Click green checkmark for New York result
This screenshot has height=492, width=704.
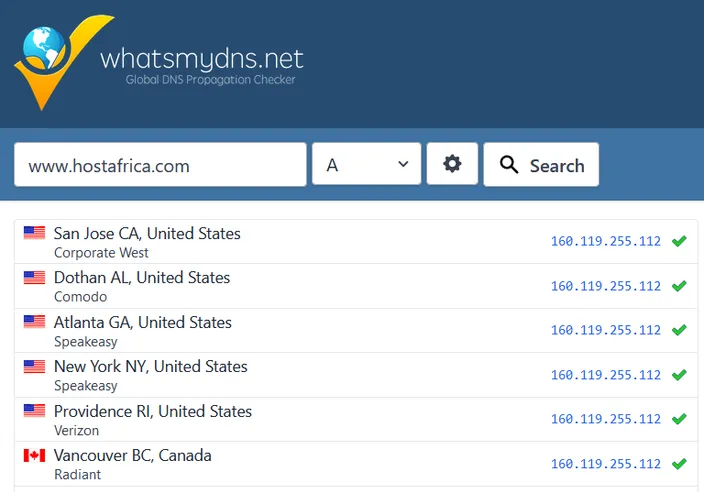tap(679, 374)
